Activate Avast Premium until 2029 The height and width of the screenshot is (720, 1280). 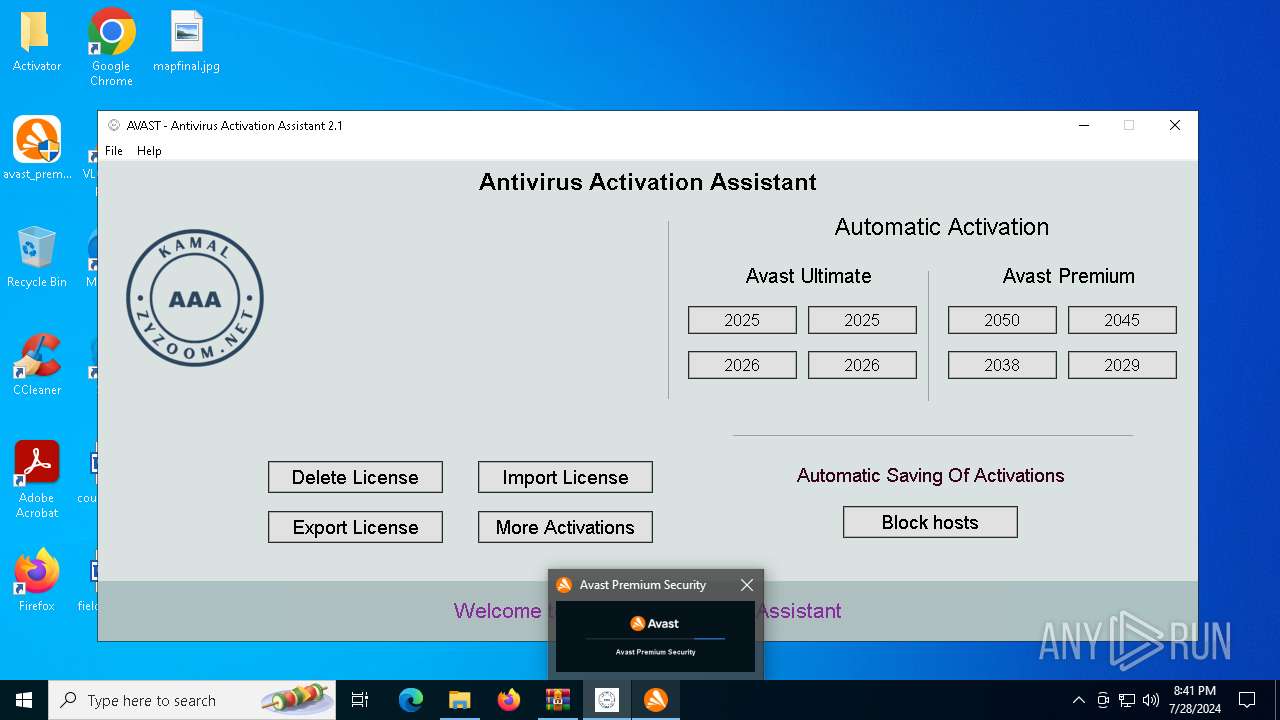click(x=1122, y=365)
